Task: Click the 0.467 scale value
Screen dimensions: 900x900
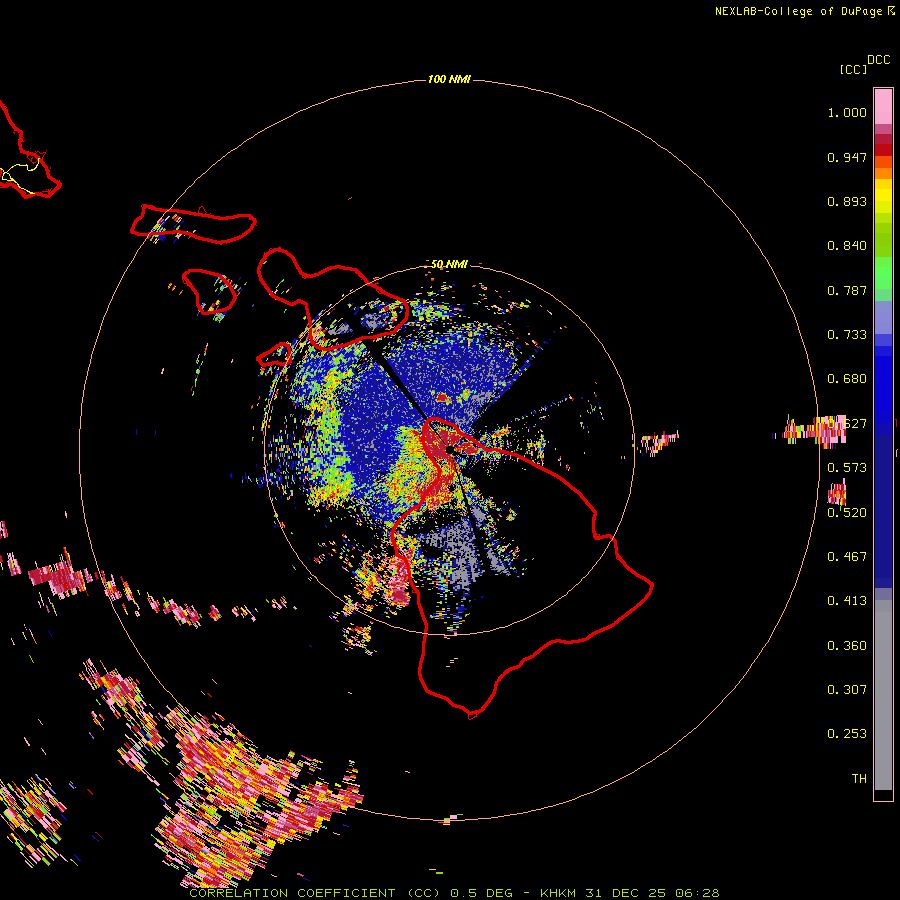Action: tap(847, 557)
